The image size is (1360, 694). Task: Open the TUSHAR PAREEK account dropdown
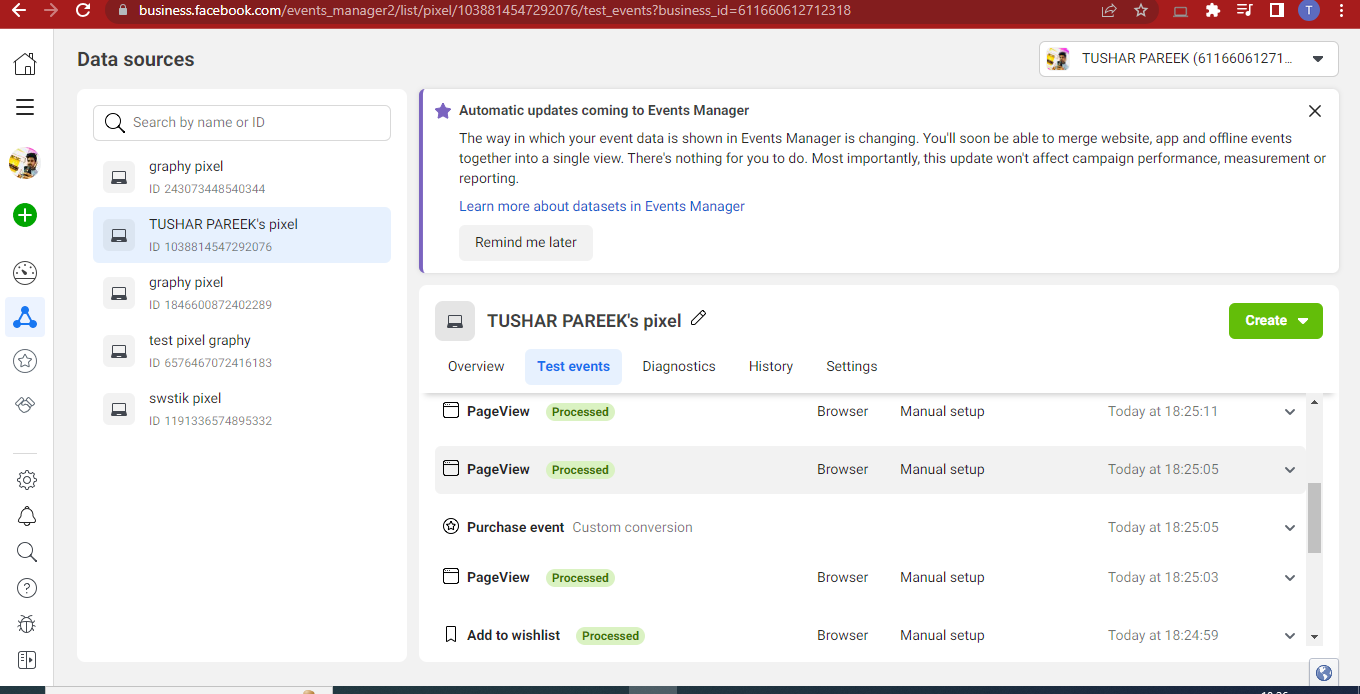point(1188,59)
